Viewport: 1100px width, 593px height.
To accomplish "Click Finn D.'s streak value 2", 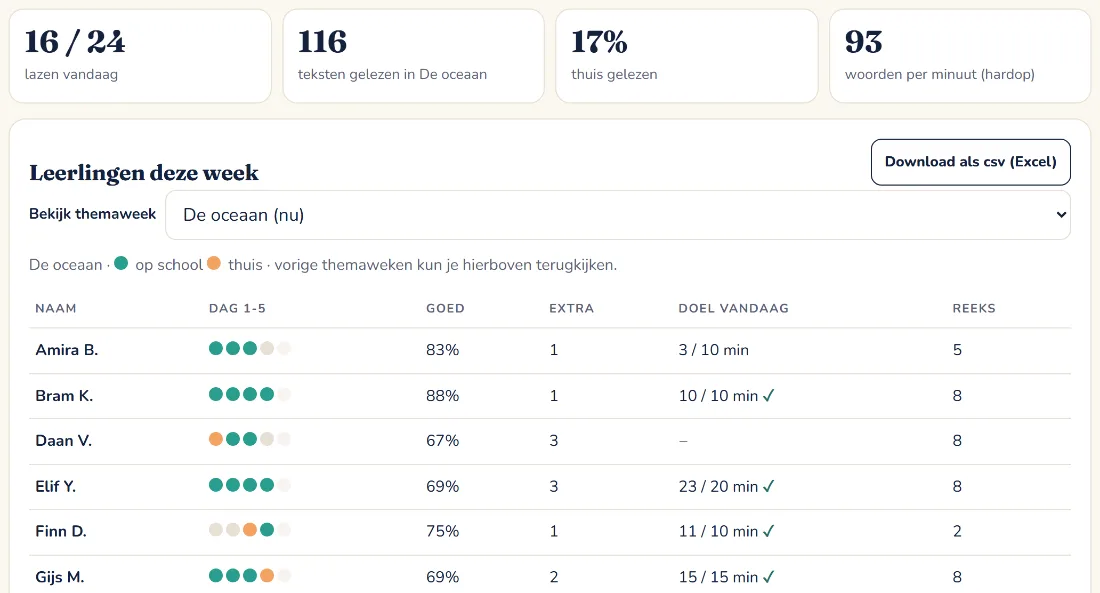I will pyautogui.click(x=957, y=531).
